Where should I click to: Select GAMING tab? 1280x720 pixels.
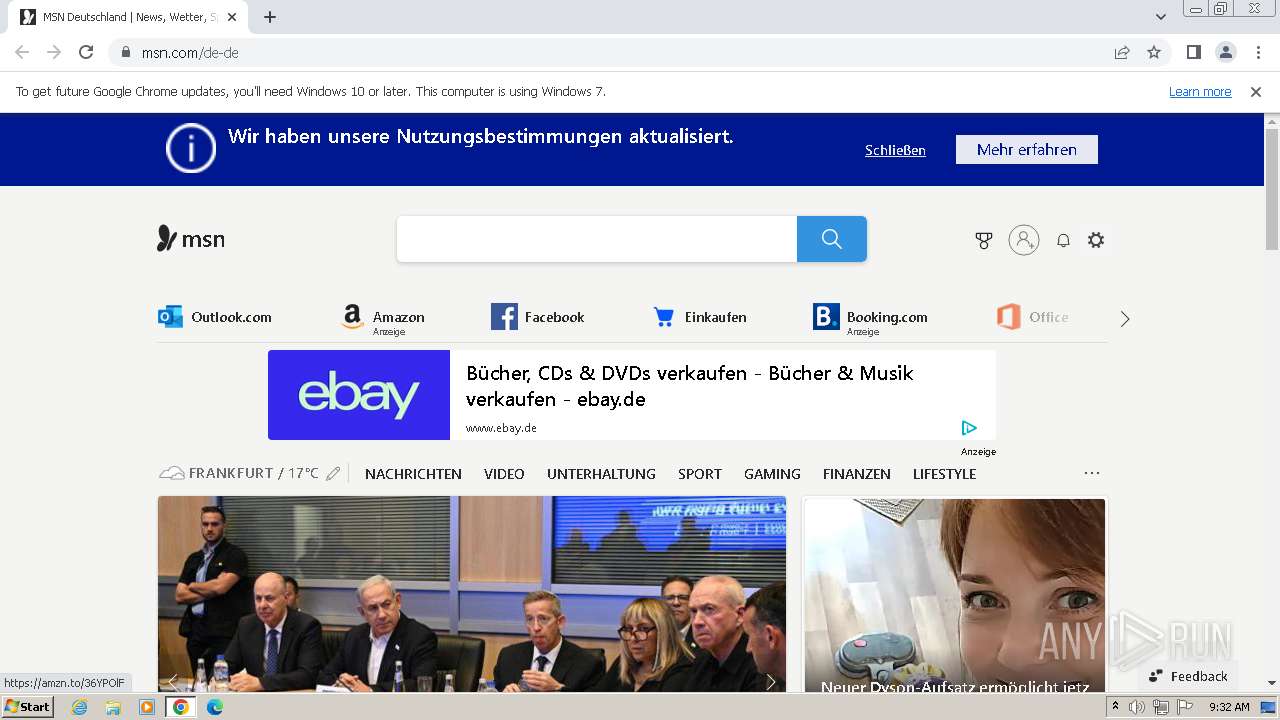click(x=772, y=474)
